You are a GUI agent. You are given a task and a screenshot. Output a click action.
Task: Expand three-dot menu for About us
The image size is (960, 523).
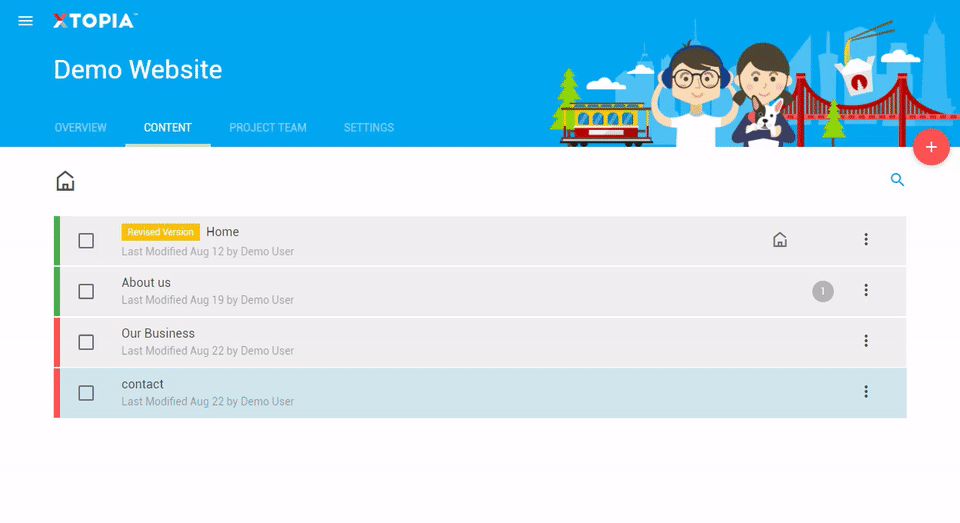(866, 290)
